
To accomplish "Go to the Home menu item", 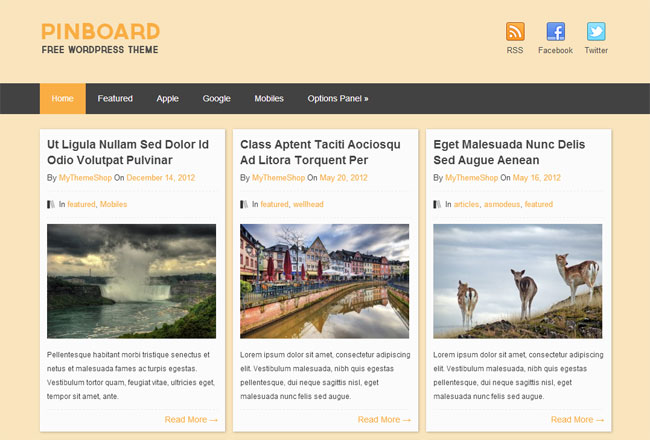I will point(63,98).
